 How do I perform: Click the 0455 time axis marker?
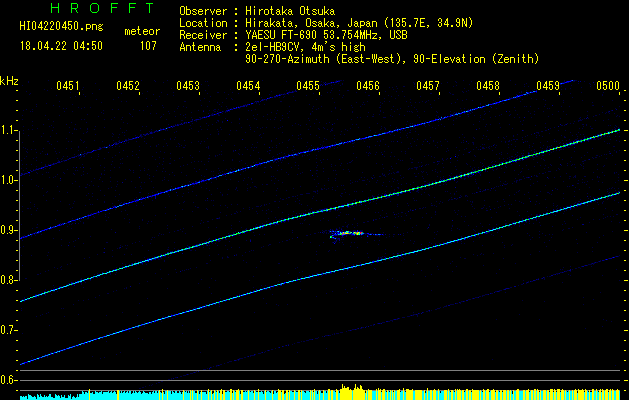(308, 85)
